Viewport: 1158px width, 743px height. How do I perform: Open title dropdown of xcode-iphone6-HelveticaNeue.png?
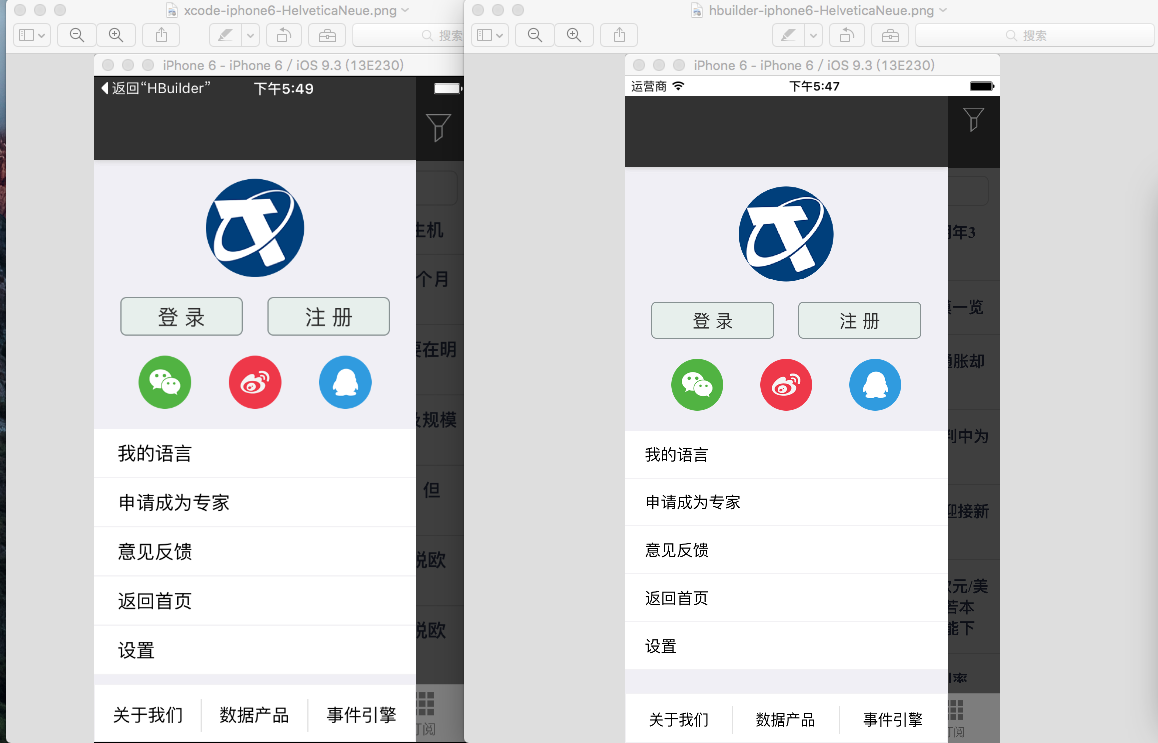405,10
